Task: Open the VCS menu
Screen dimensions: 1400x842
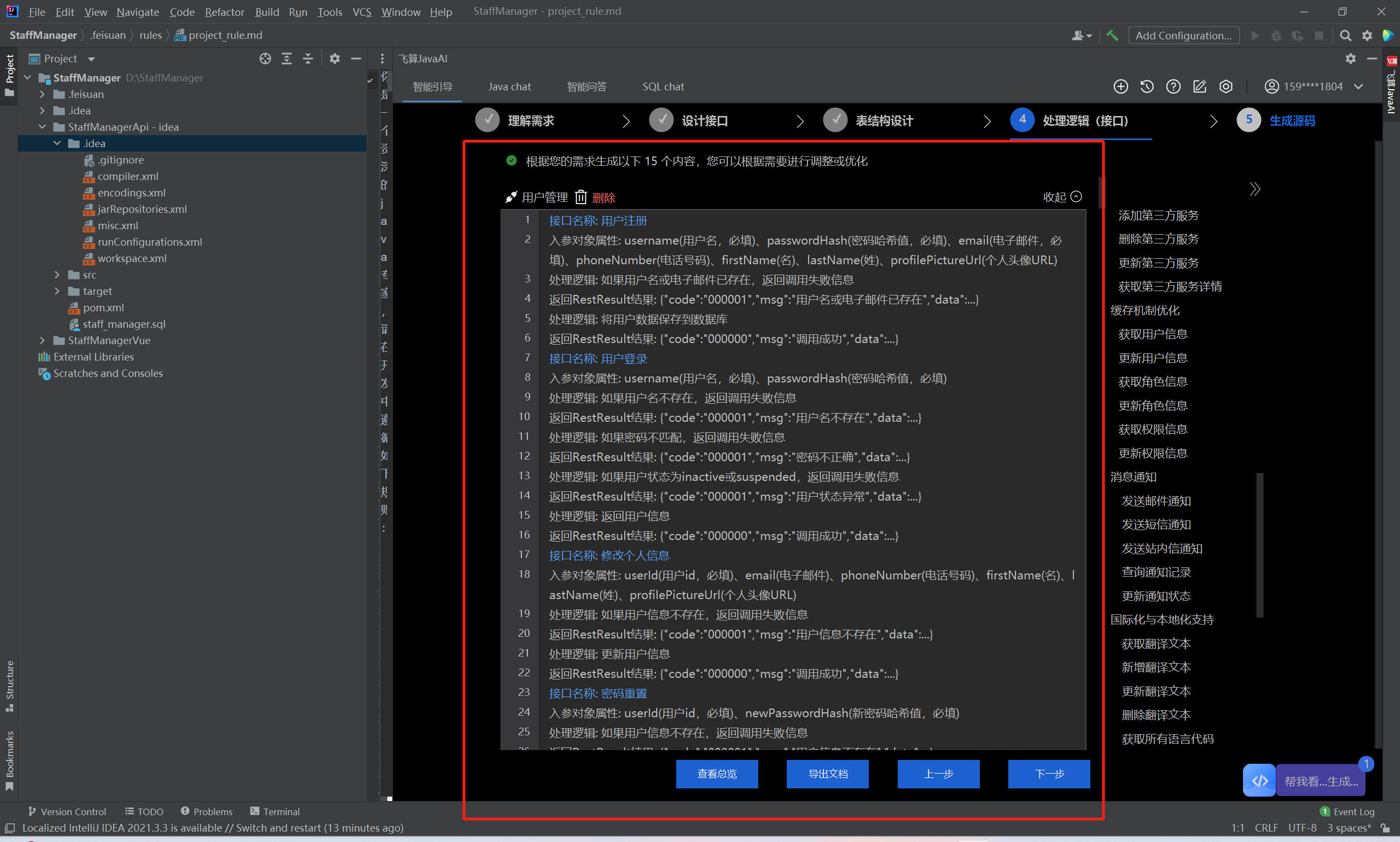Action: point(362,11)
